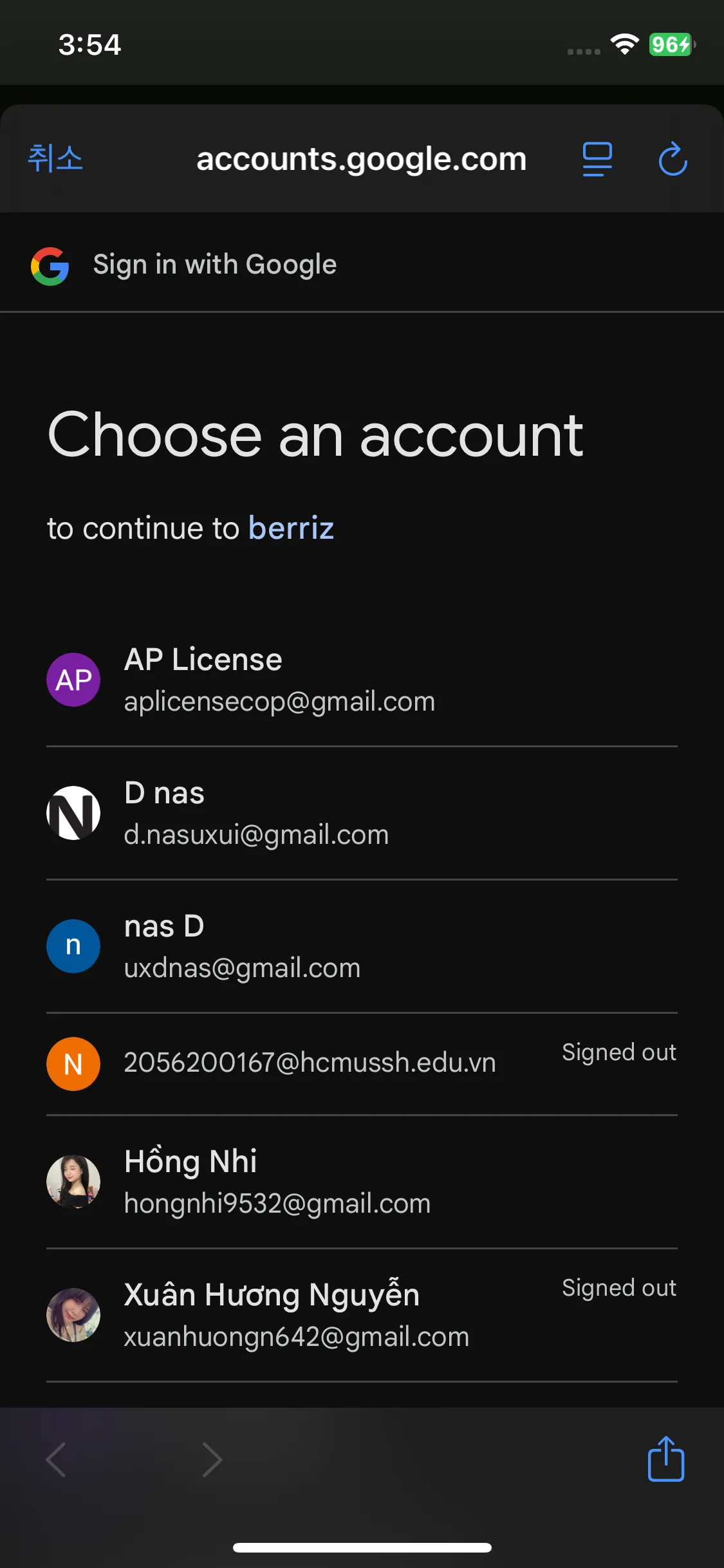Tap the back navigation arrow

57,1459
